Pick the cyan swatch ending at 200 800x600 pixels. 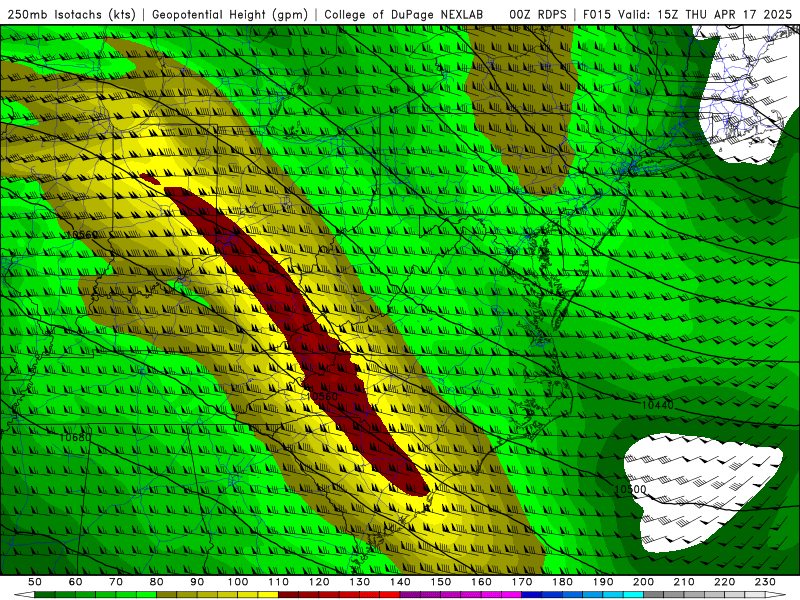click(x=634, y=595)
